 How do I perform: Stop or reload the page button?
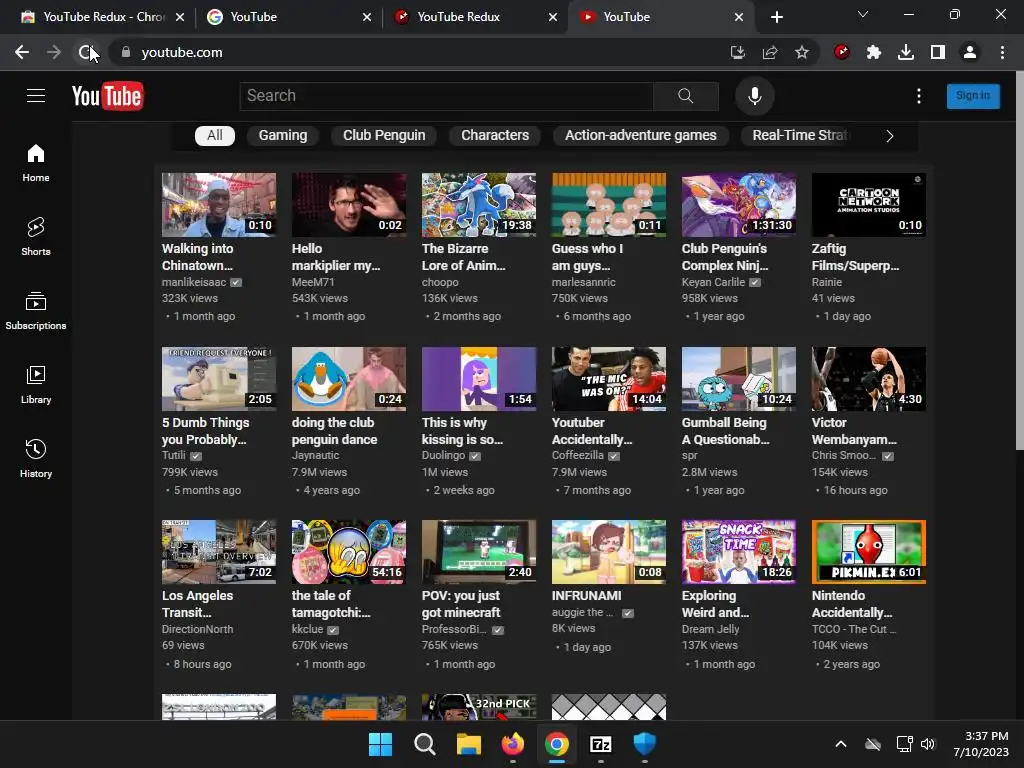click(x=86, y=52)
